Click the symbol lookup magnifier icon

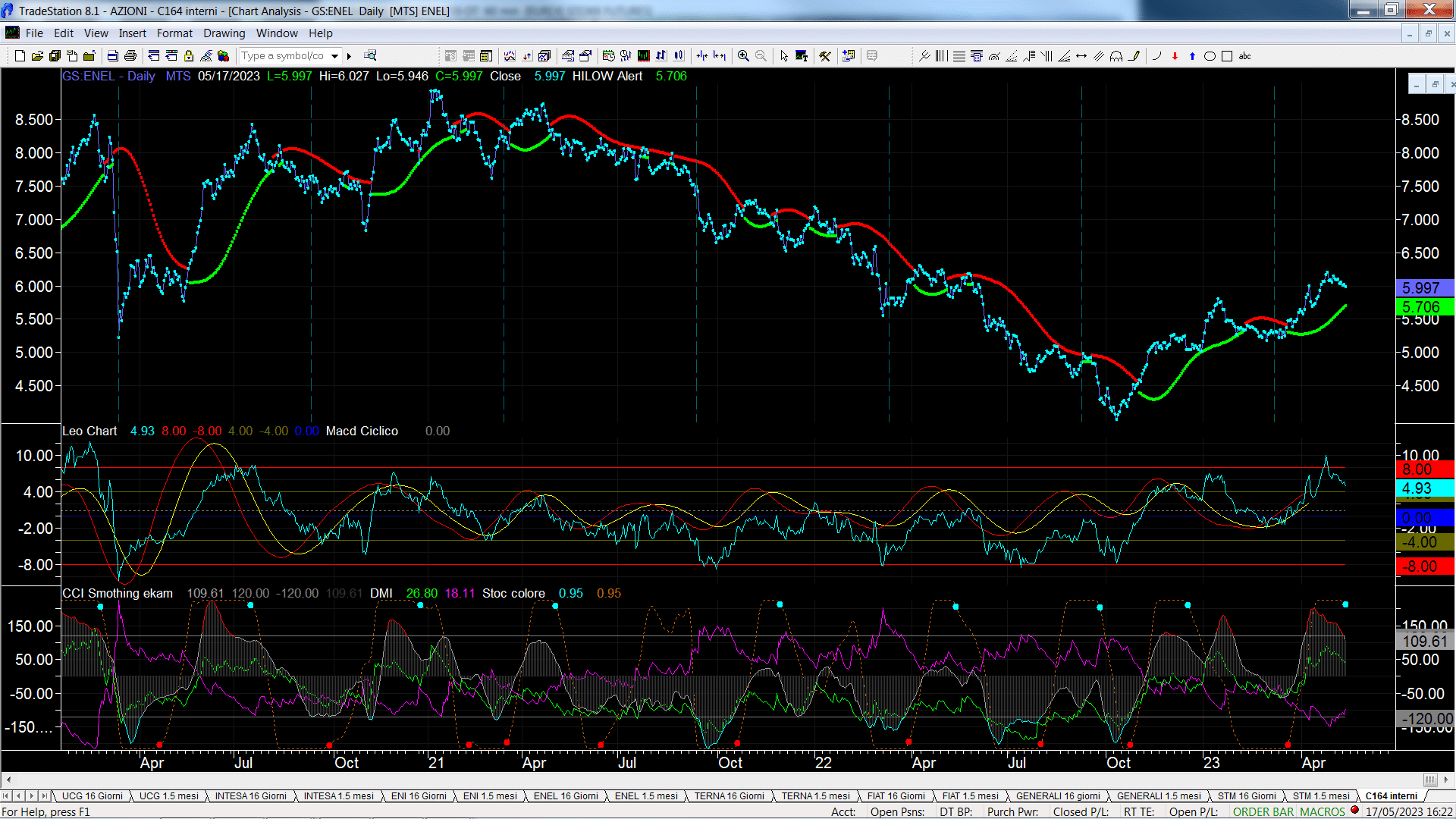point(370,55)
